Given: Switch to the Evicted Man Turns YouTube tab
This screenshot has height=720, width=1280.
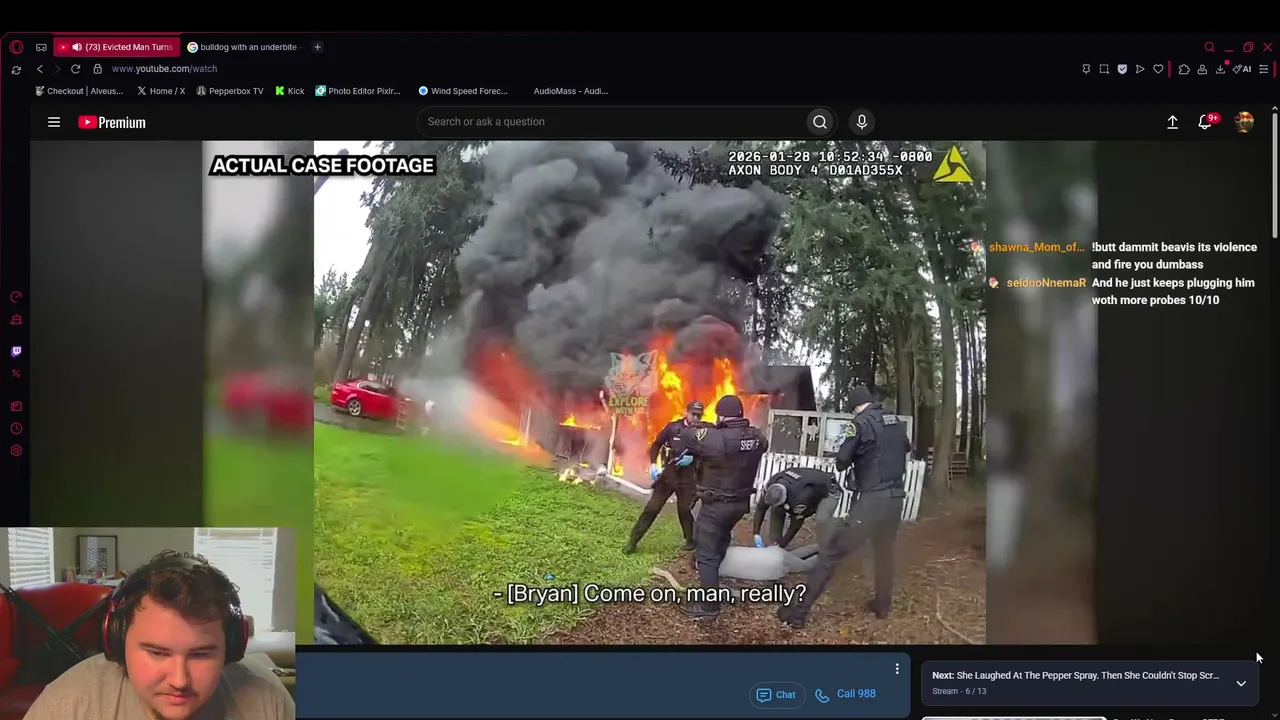Looking at the screenshot, I should pyautogui.click(x=117, y=47).
